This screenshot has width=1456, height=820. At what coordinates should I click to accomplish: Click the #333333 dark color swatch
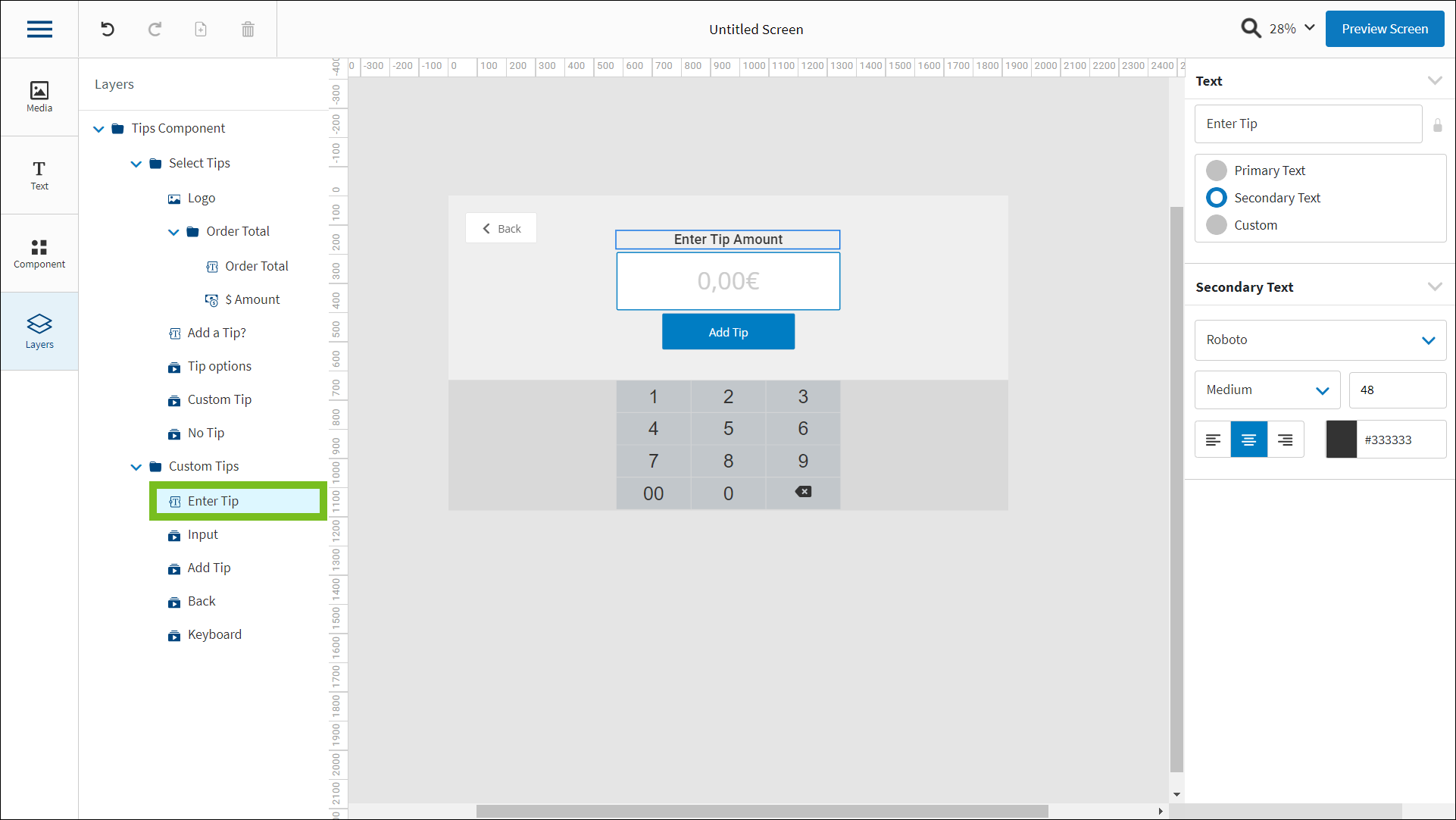click(x=1341, y=440)
